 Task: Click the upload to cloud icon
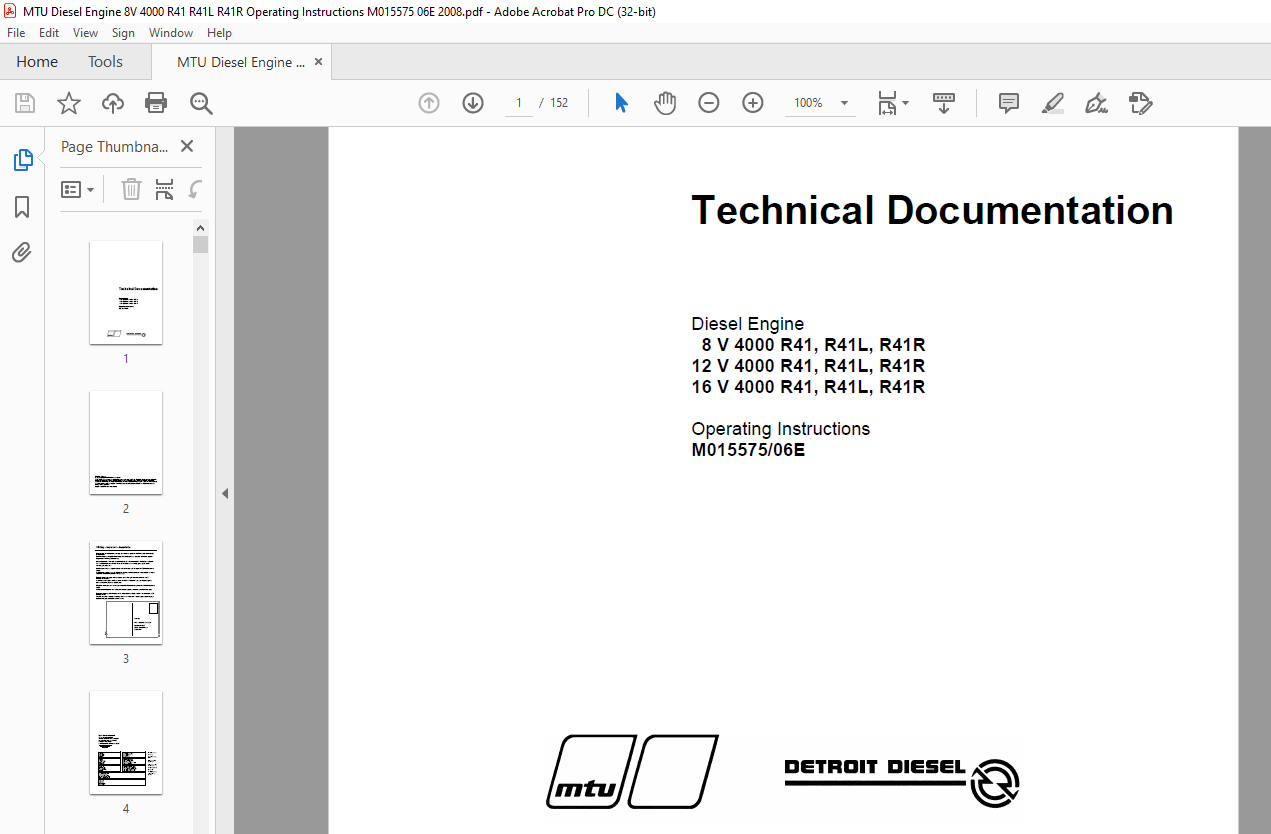point(113,103)
